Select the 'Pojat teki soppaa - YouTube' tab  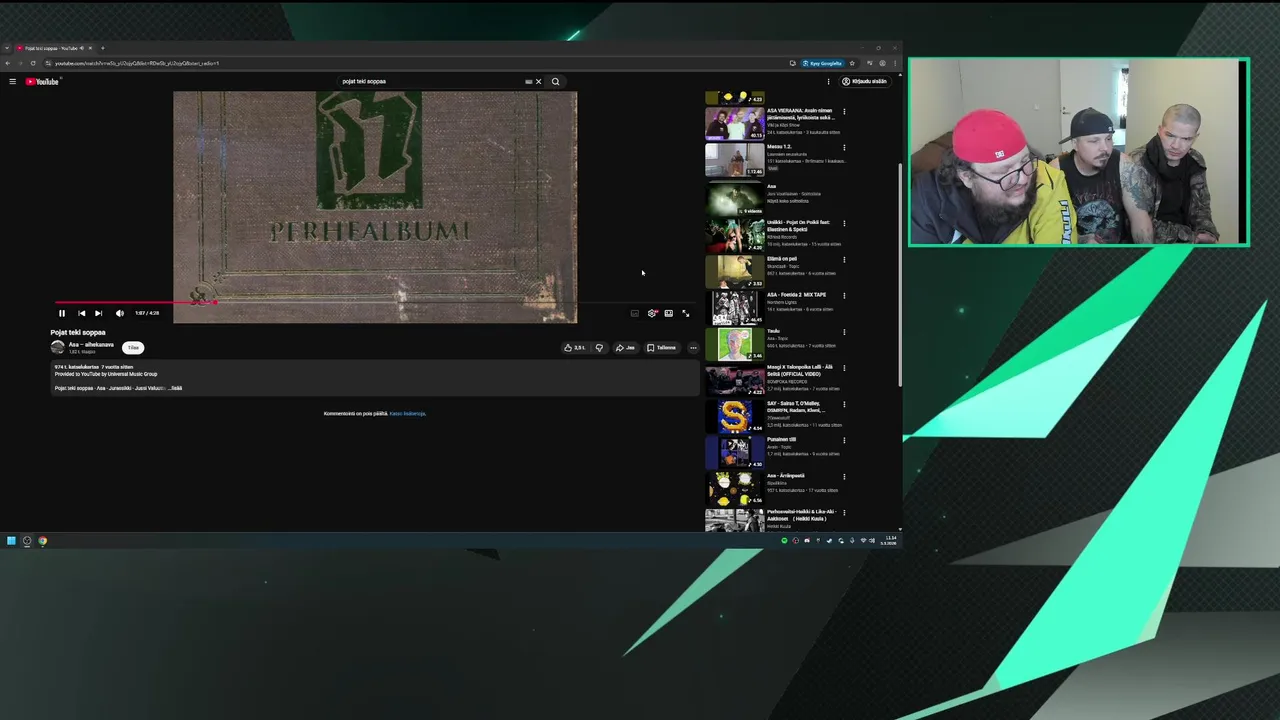coord(54,48)
